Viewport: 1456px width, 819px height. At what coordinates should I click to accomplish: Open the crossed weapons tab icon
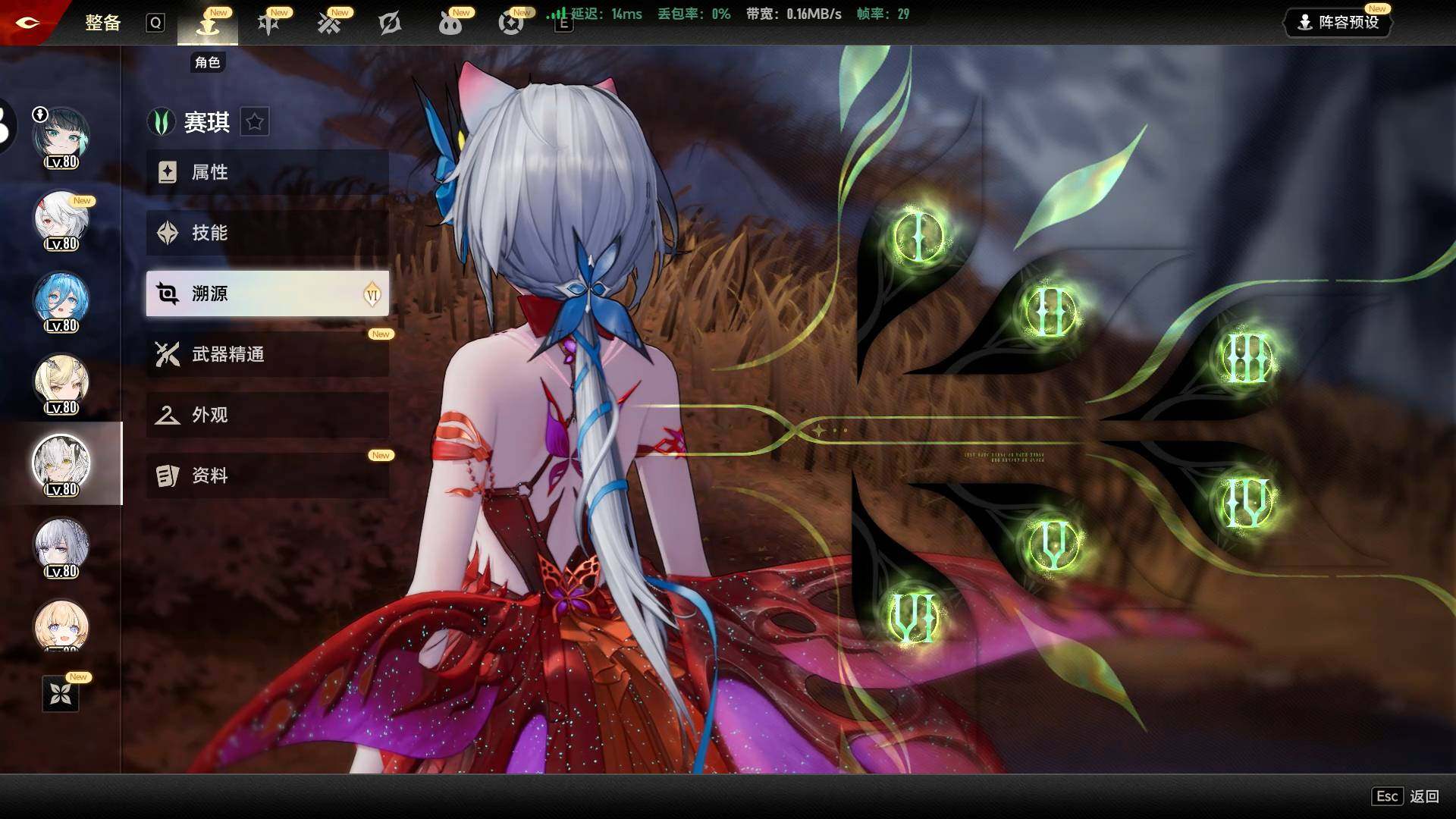[x=329, y=24]
